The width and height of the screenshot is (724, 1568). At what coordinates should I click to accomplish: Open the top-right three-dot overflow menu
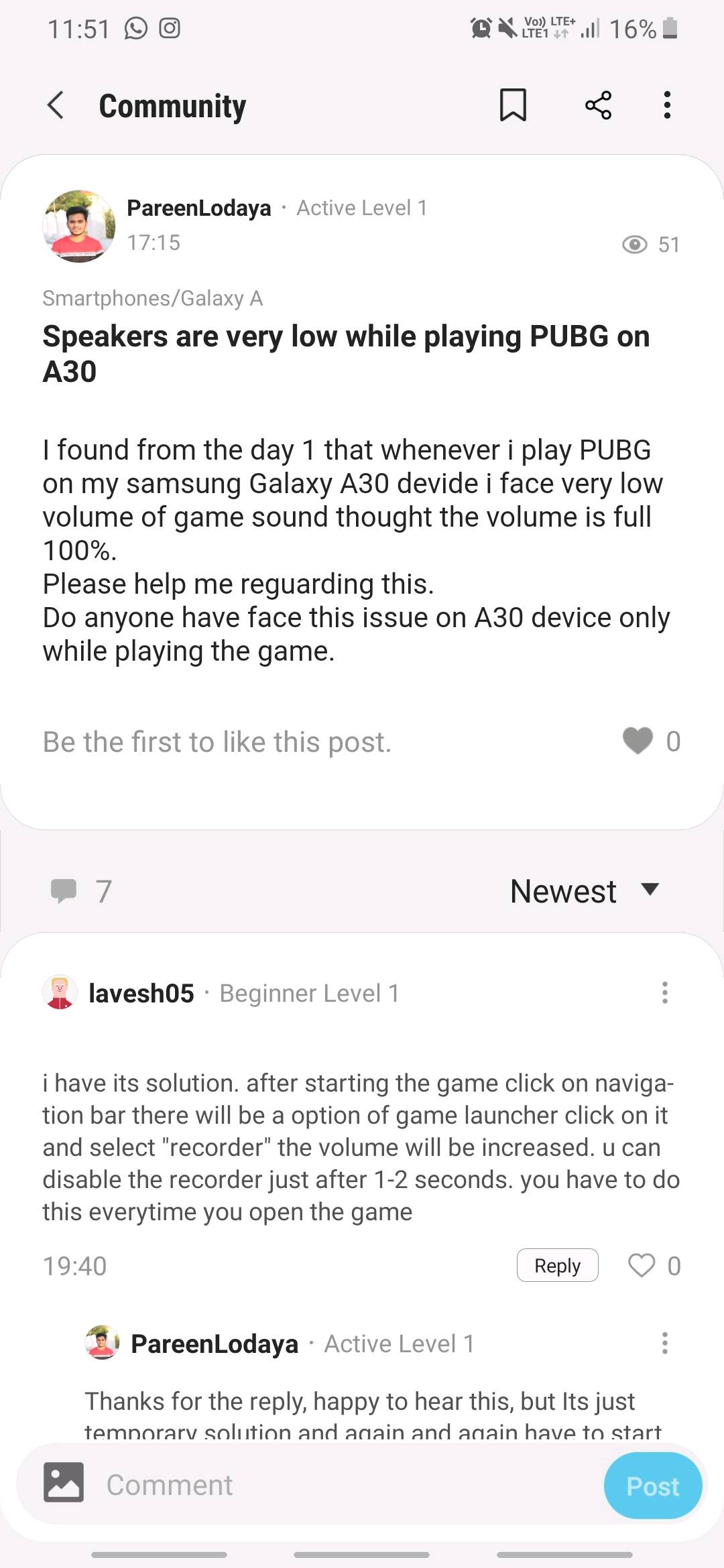coord(666,105)
